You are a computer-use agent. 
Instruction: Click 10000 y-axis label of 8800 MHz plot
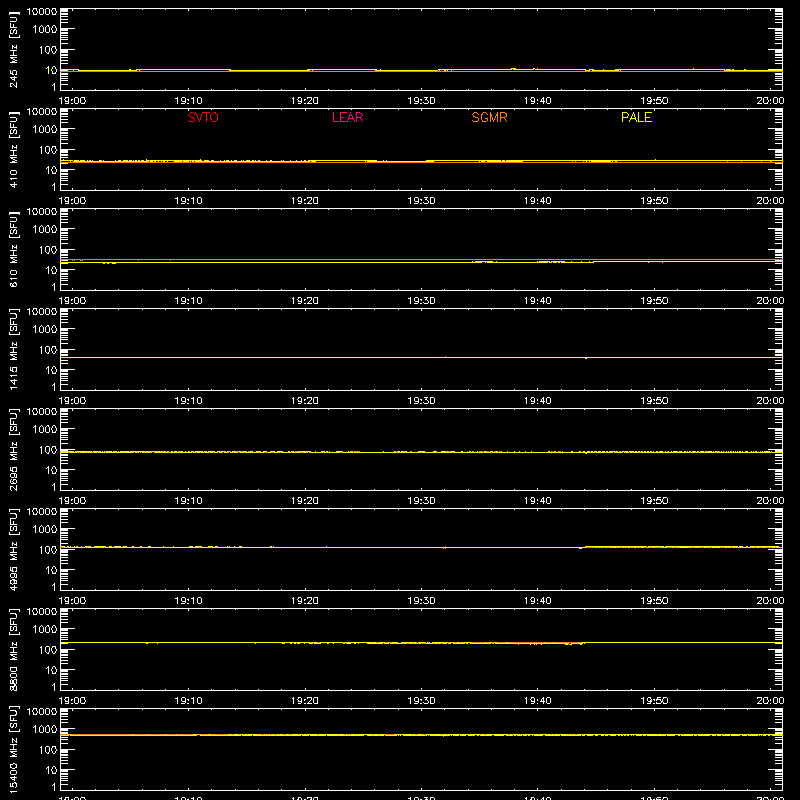(x=42, y=612)
